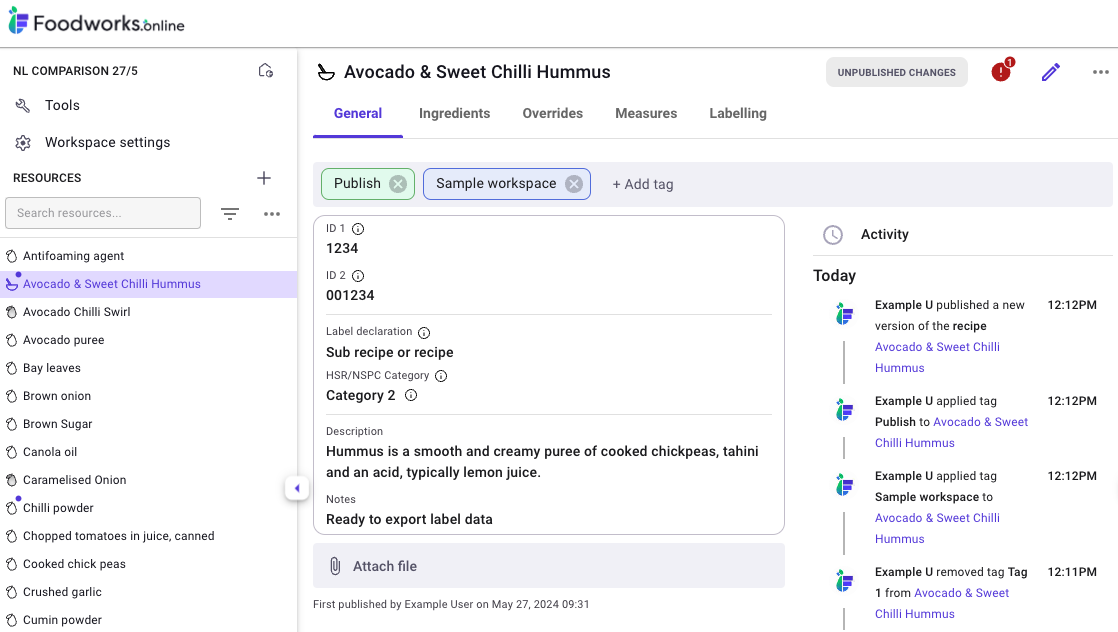Image resolution: width=1118 pixels, height=632 pixels.
Task: Click the pencil edit icon
Action: [1050, 72]
